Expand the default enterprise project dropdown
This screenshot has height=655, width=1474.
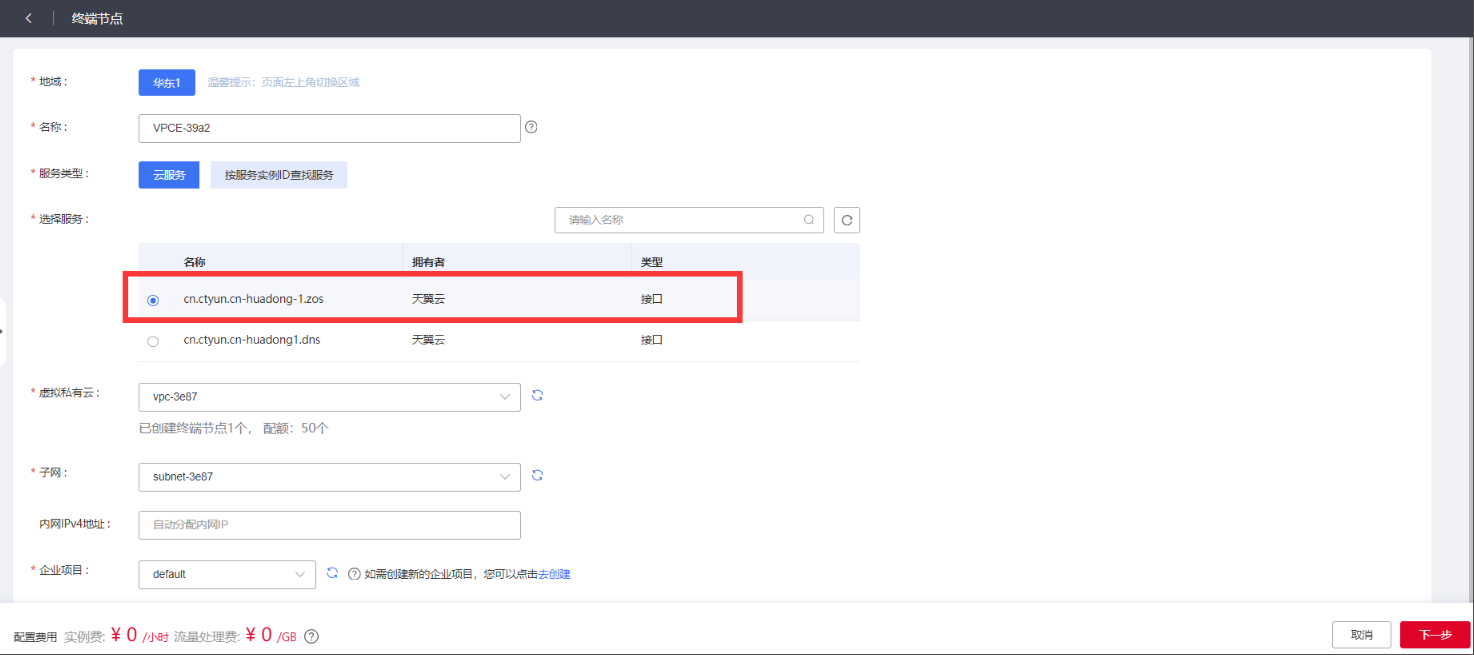(x=227, y=574)
